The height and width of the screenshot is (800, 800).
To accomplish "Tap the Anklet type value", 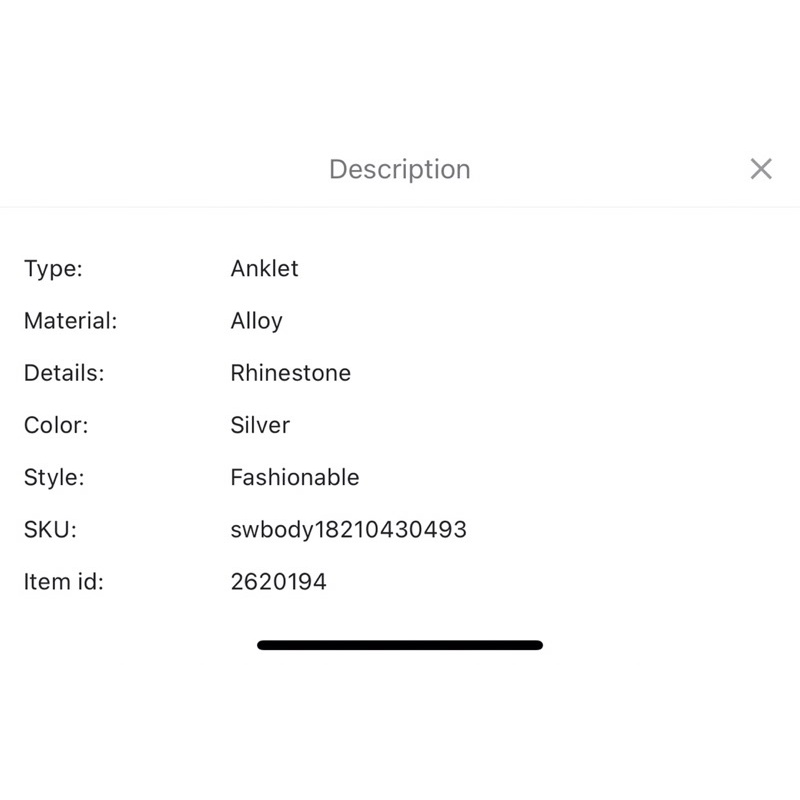I will coord(264,268).
